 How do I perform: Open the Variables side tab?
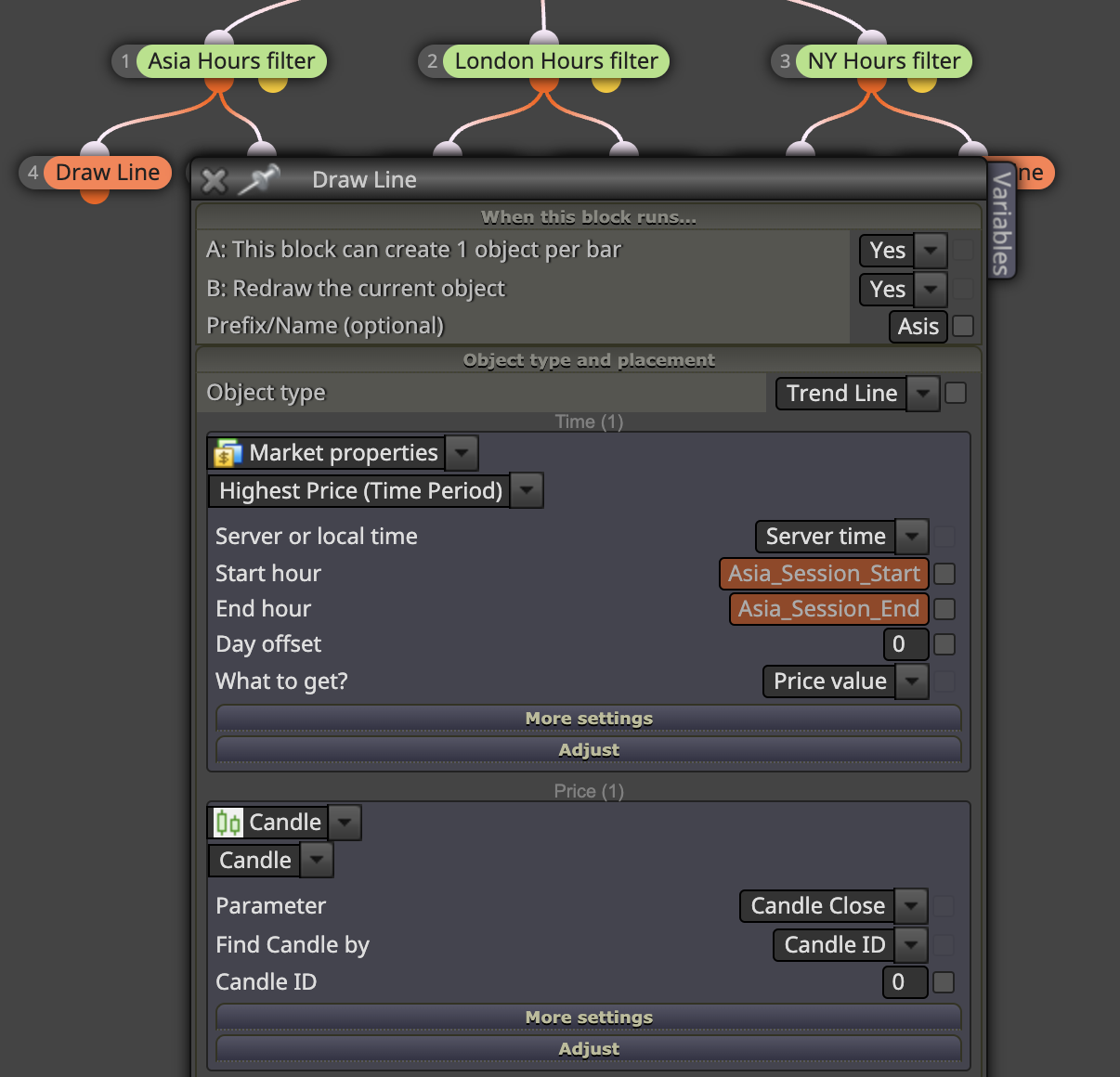click(1001, 223)
